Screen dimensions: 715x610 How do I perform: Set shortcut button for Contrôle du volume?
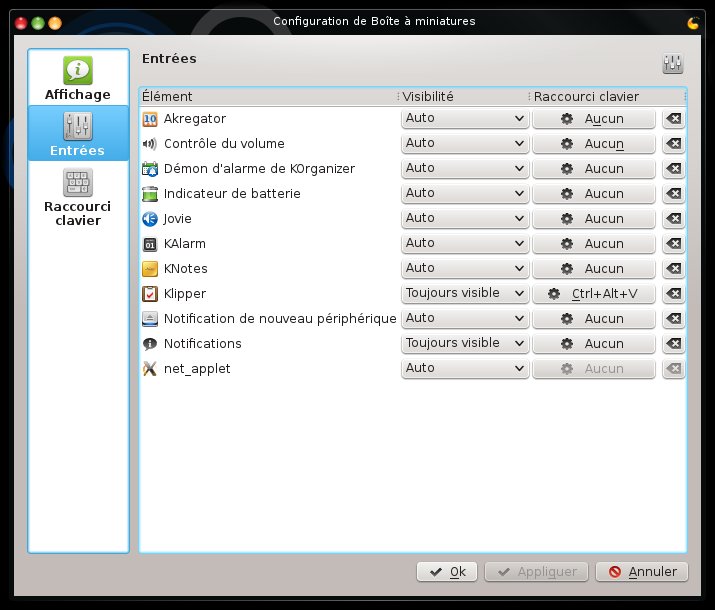coord(594,144)
